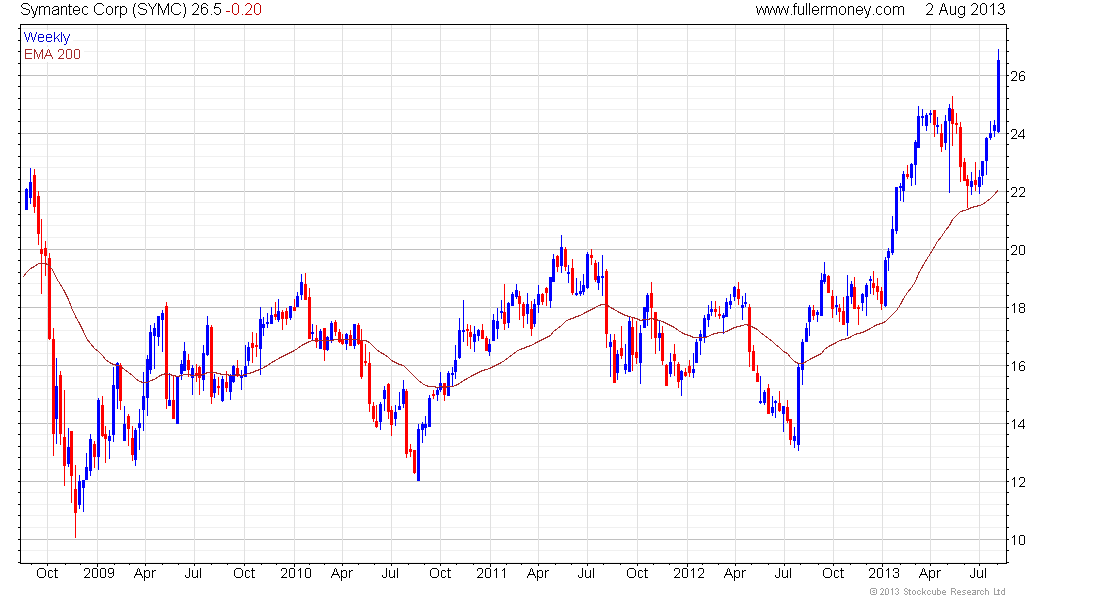This screenshot has width=1100, height=600.
Task: Click the 2013 year axis label
Action: (x=884, y=573)
